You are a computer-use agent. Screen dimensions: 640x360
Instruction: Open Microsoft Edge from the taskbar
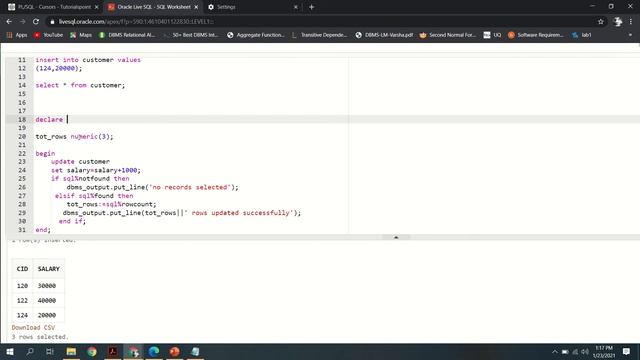154,351
